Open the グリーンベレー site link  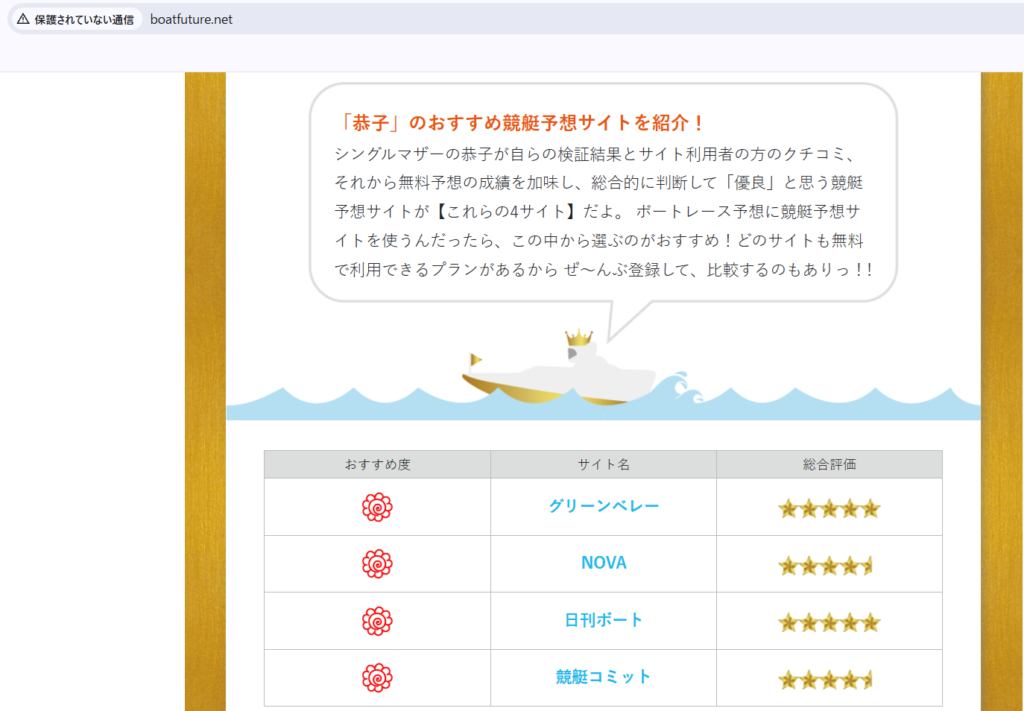click(603, 506)
